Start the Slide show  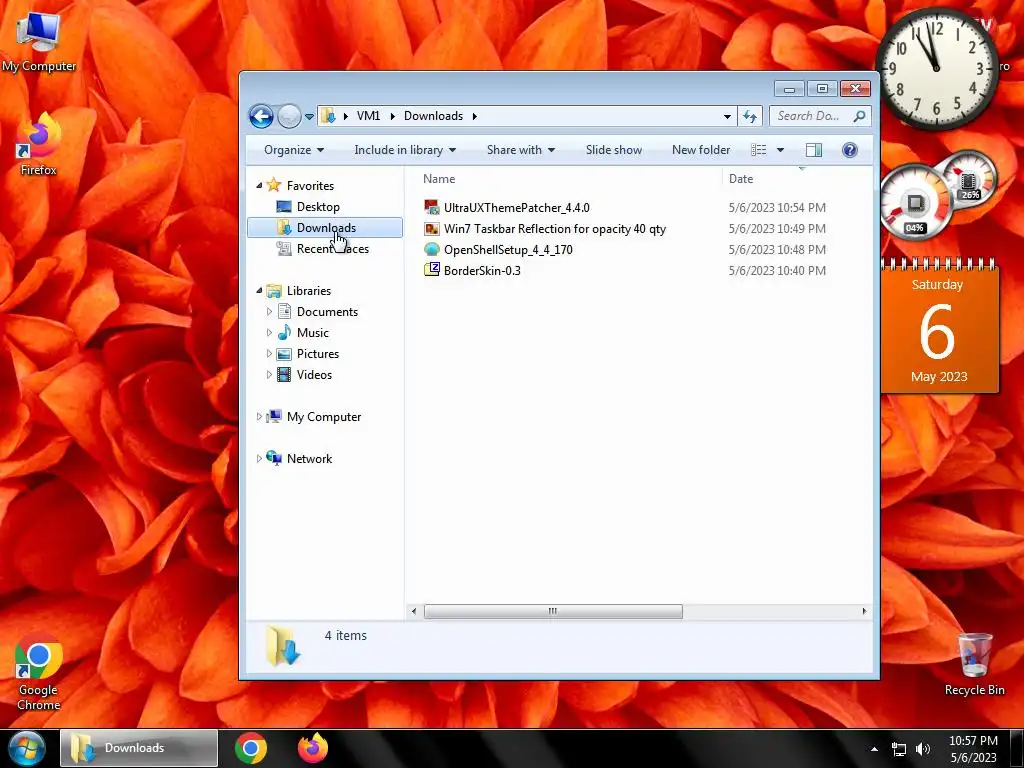tap(613, 150)
